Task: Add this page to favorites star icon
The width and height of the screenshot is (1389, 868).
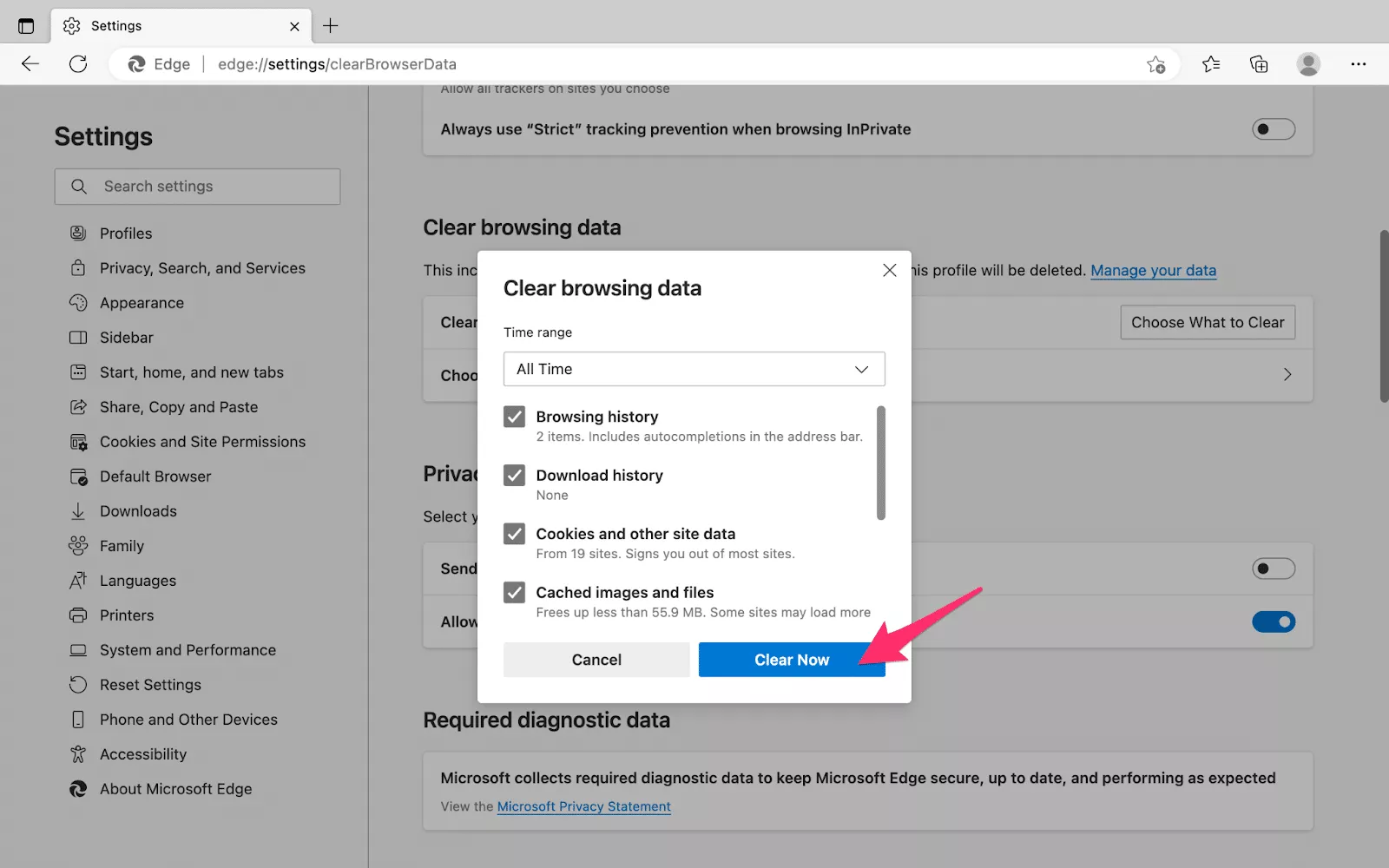Action: [1155, 64]
